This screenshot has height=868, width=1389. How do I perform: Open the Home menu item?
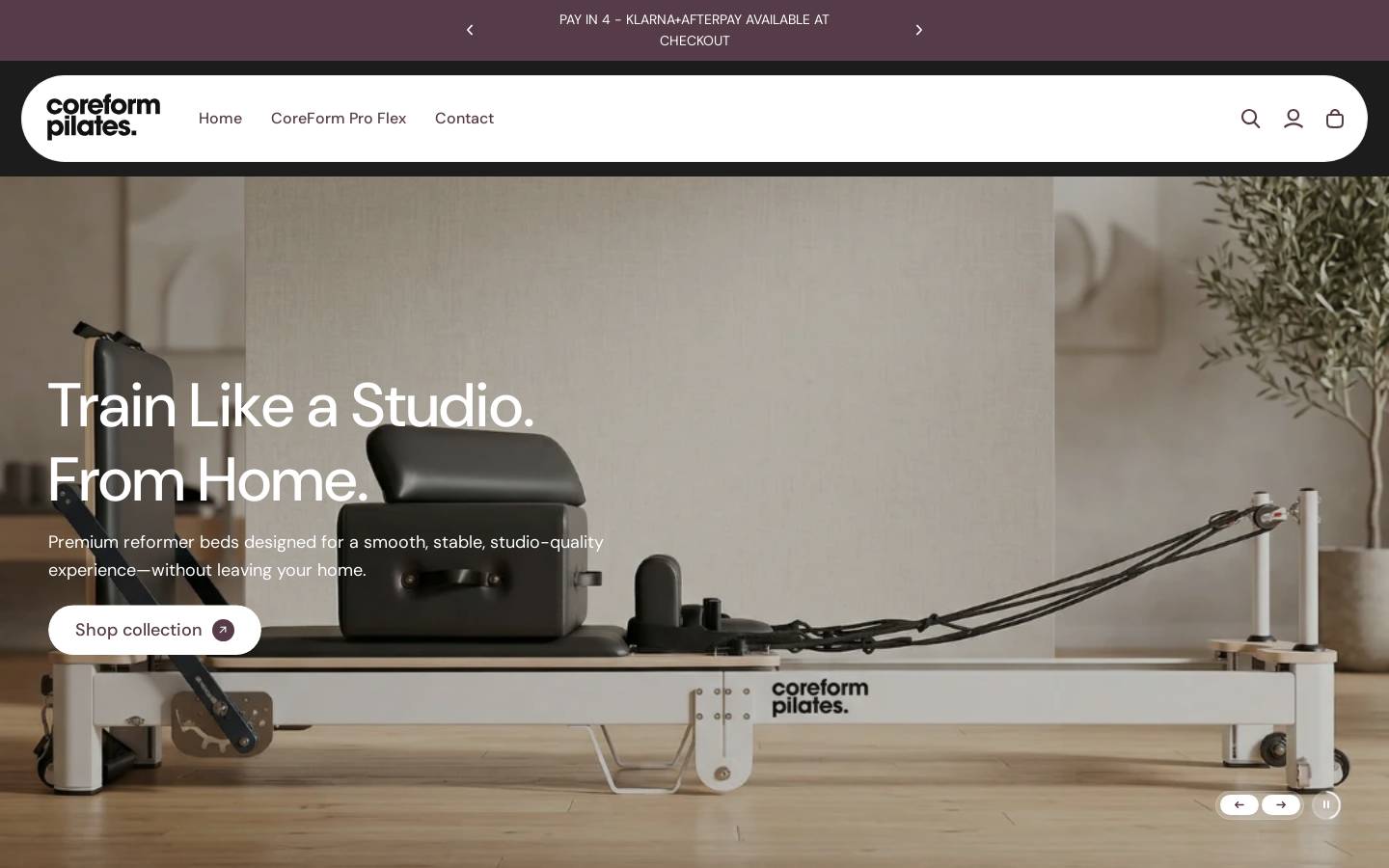[220, 119]
